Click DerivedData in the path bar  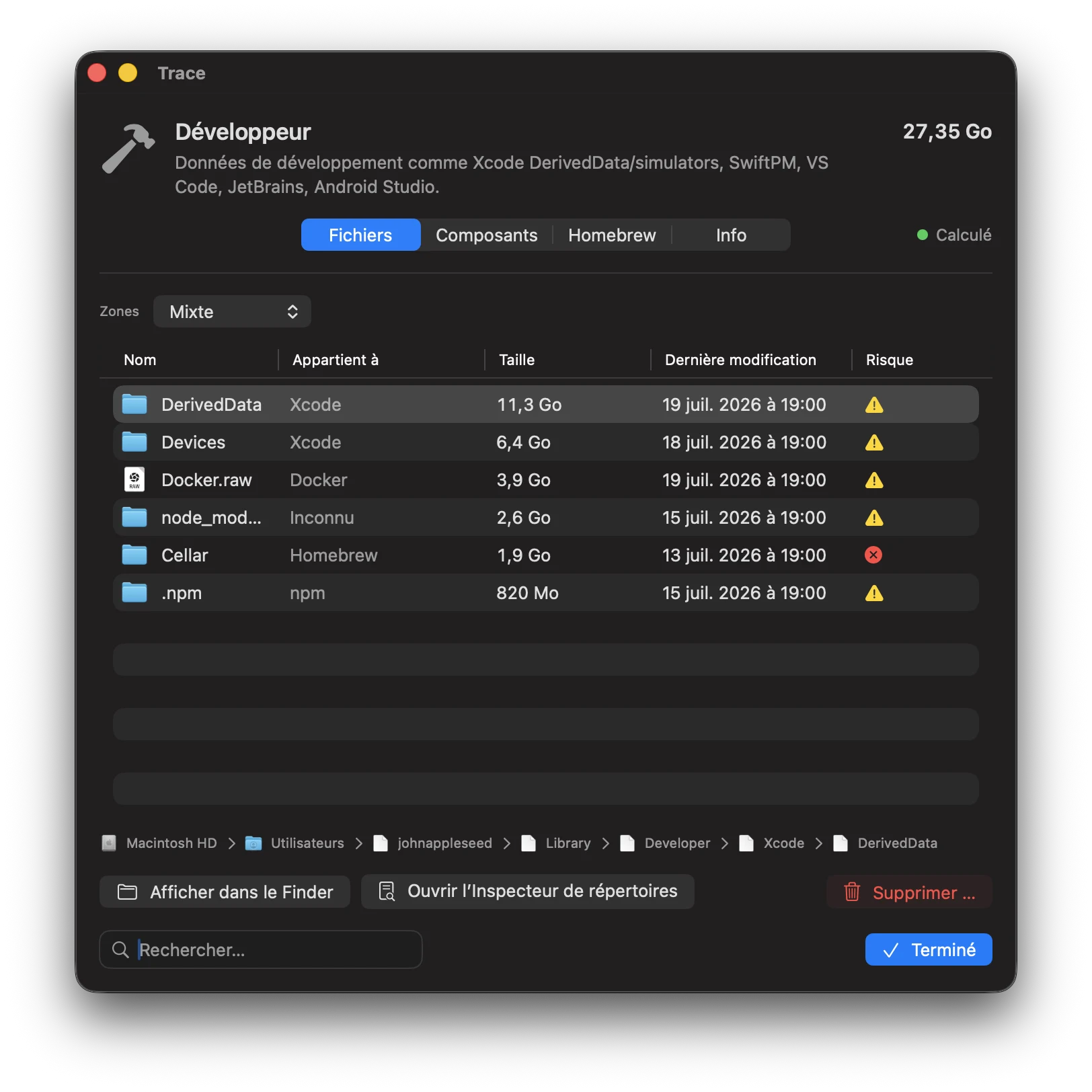(897, 843)
